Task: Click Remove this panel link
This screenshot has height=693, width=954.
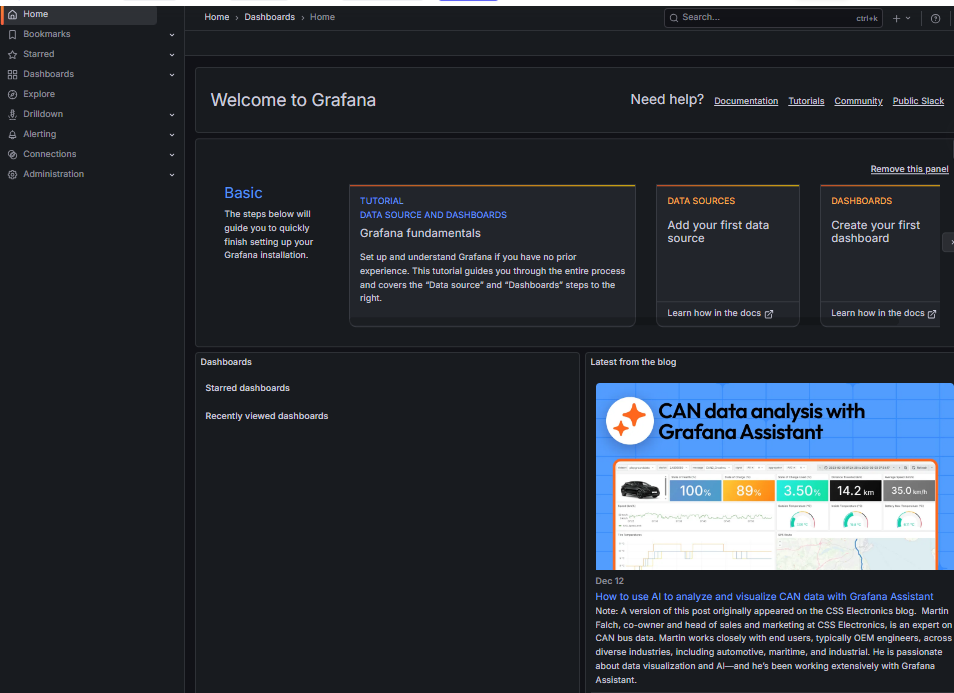Action: point(910,169)
